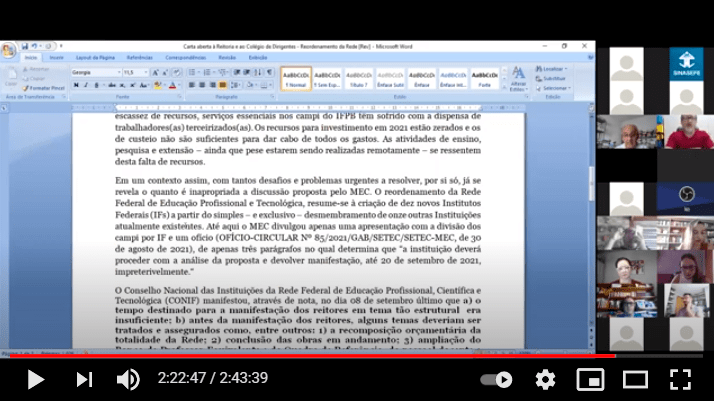Open the Georgia font name dropdown
The image size is (714, 401).
(x=117, y=72)
